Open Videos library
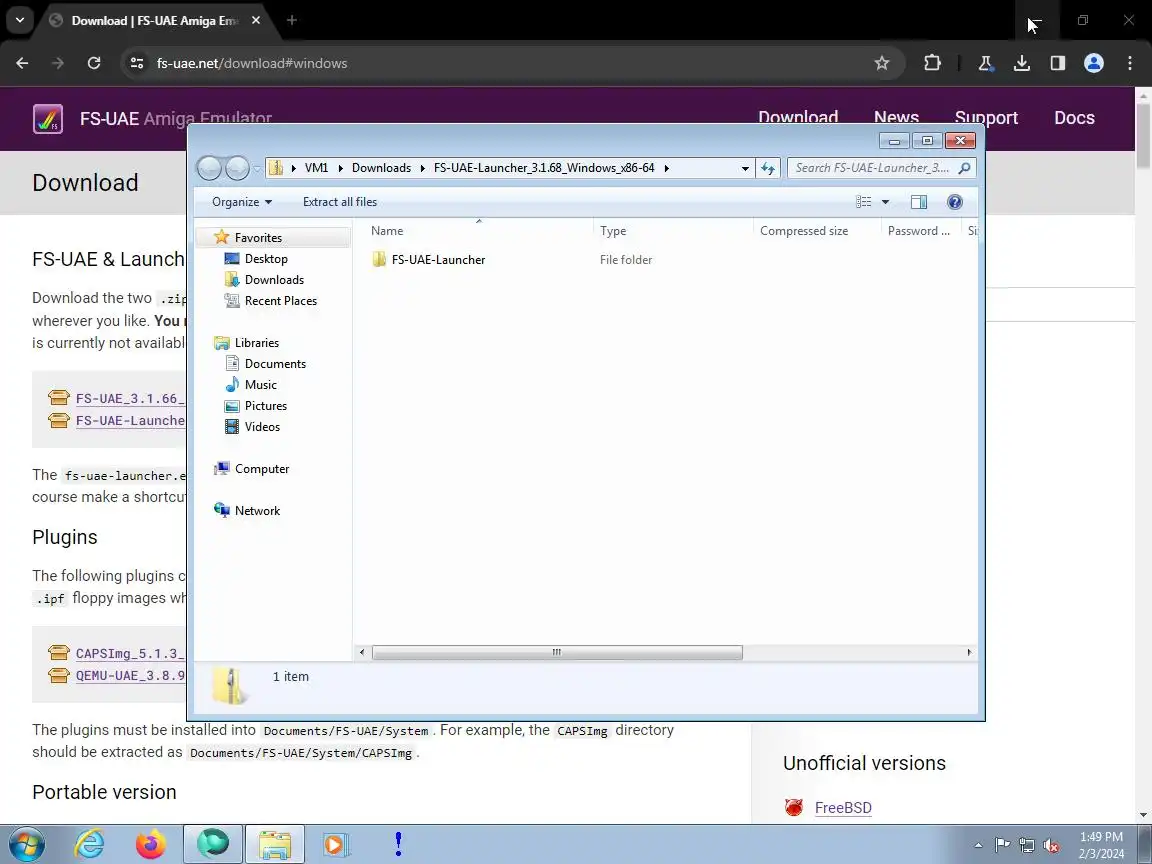This screenshot has width=1152, height=864. point(262,427)
